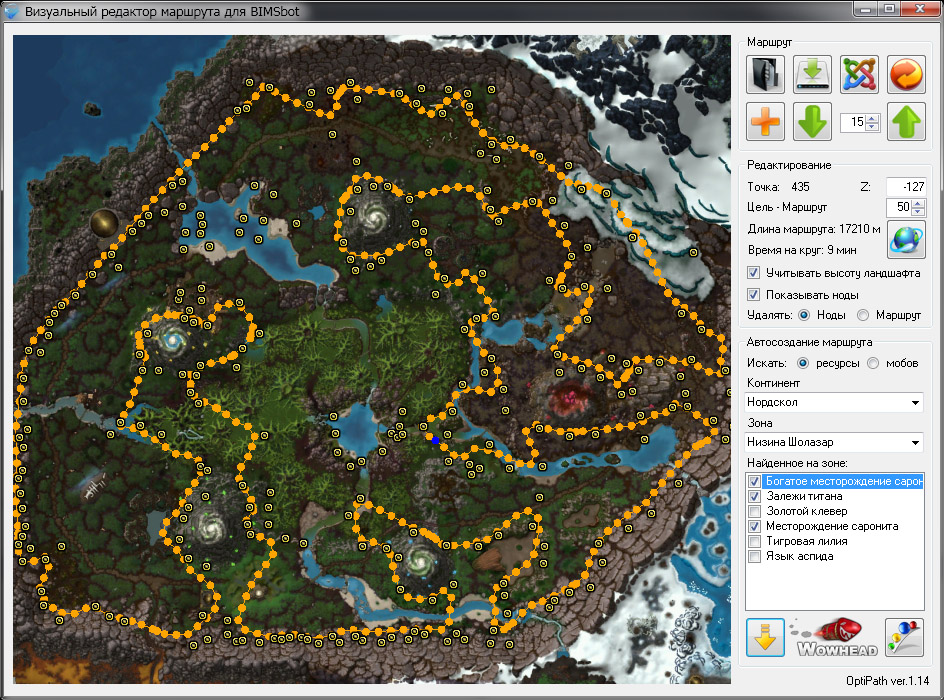Click the save-to-drive download icon
Screen dimensions: 944x700
tap(812, 74)
